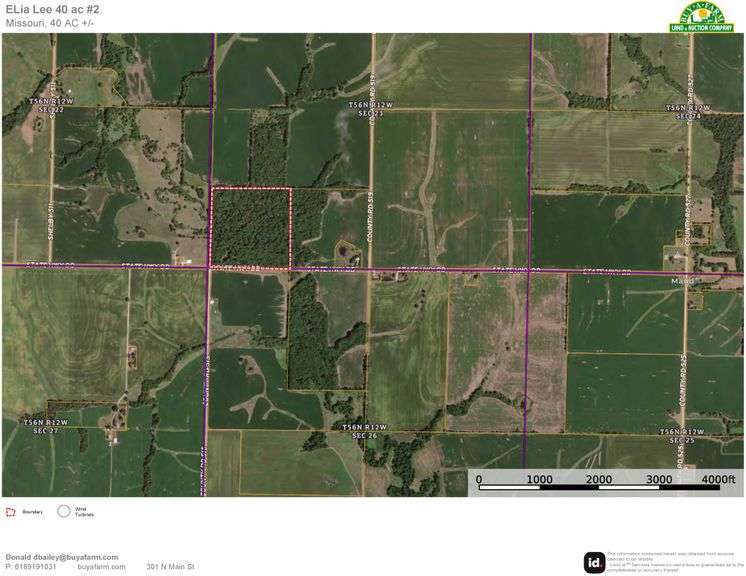Click the 'Maud' place label on map

[682, 282]
